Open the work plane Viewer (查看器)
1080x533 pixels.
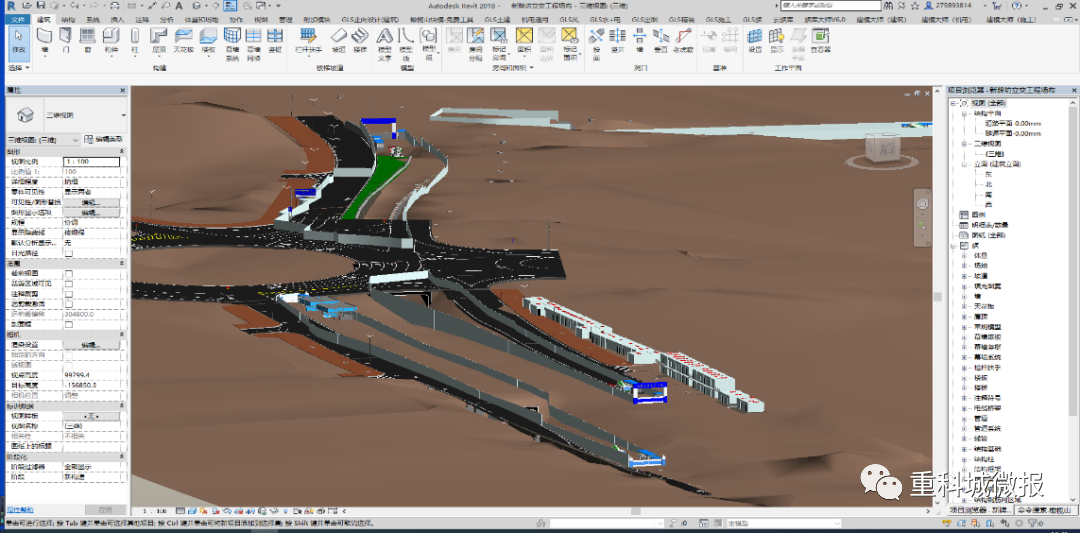[820, 41]
